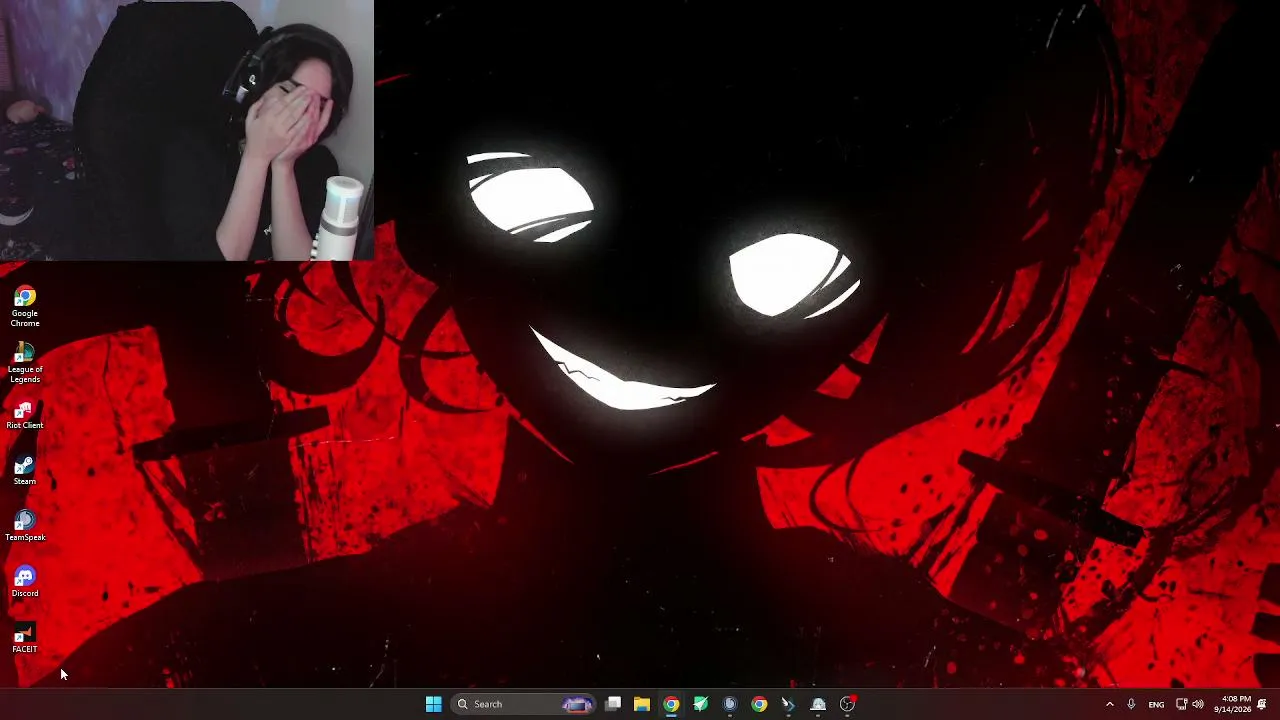The width and height of the screenshot is (1280, 720).
Task: Expand the hidden system tray icons
Action: pyautogui.click(x=1109, y=704)
